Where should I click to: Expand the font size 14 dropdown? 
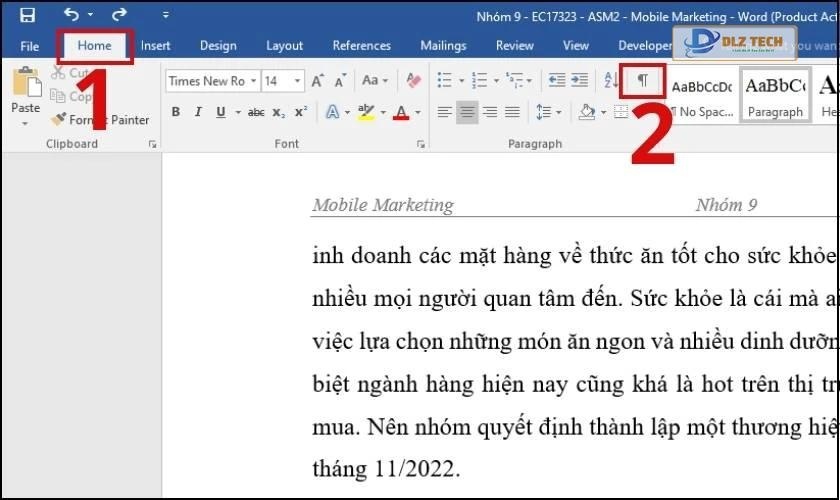click(297, 81)
